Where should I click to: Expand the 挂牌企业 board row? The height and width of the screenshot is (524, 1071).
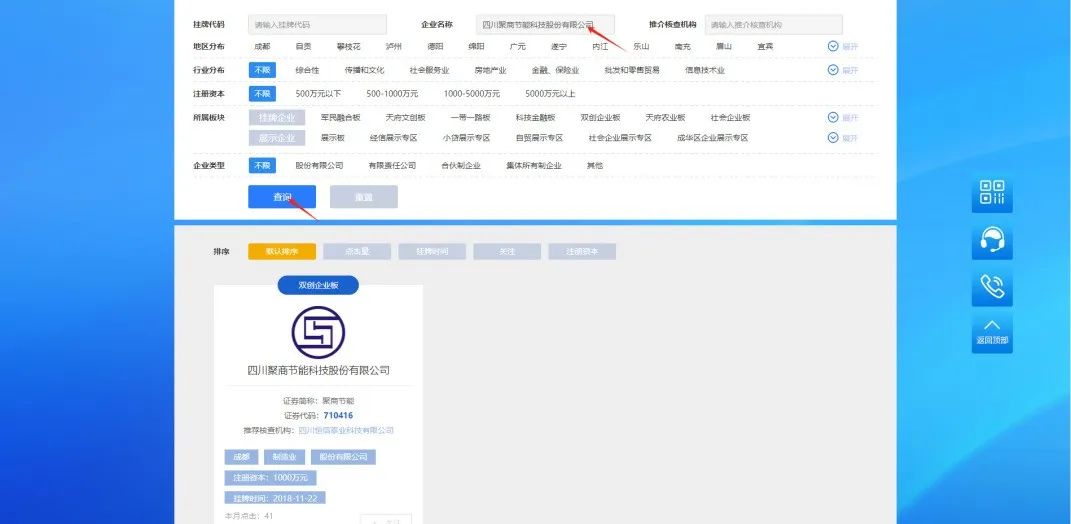[842, 118]
